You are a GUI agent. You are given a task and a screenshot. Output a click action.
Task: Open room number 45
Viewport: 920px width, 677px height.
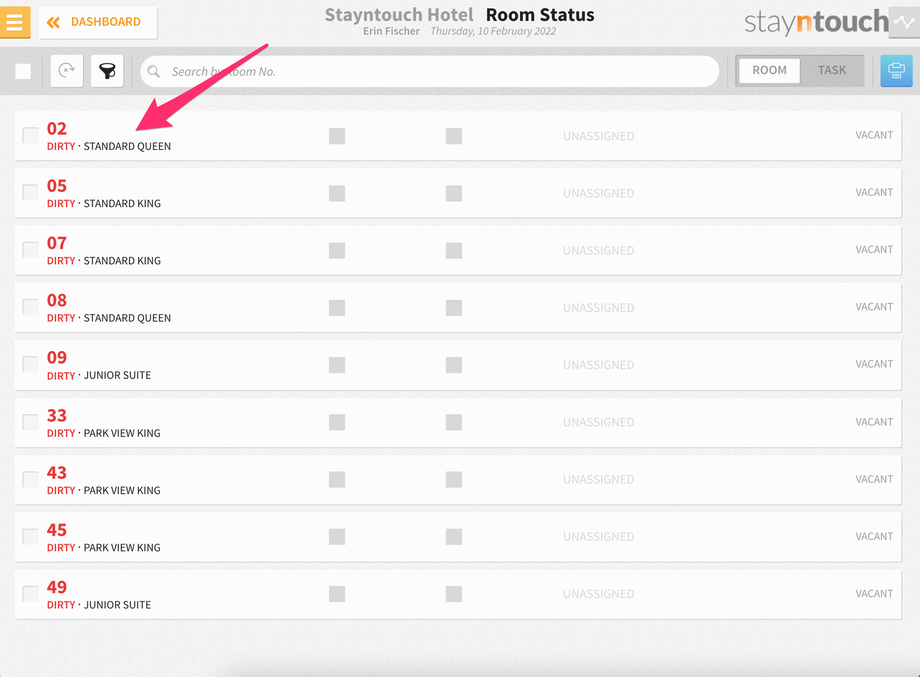[57, 530]
